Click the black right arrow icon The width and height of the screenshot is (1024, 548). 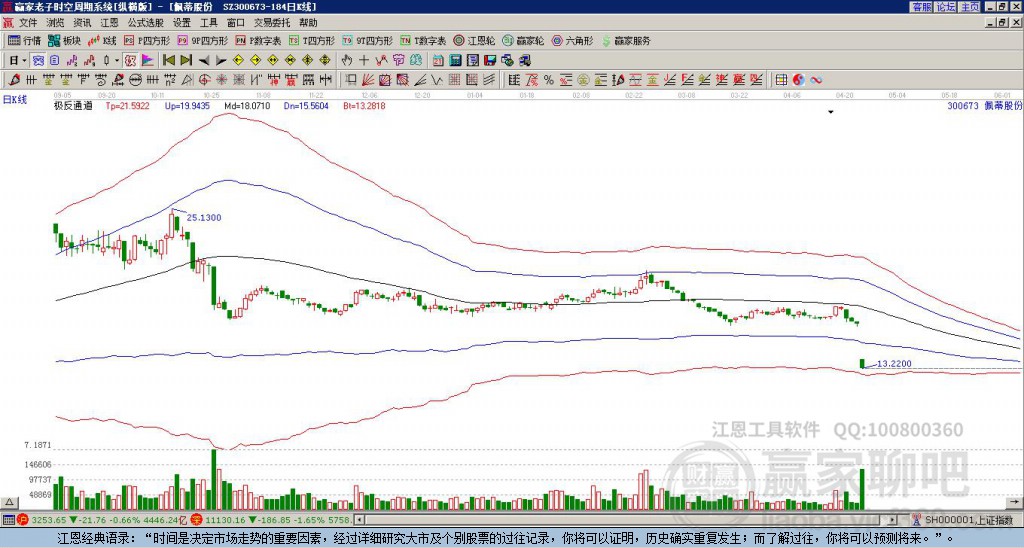[221, 61]
